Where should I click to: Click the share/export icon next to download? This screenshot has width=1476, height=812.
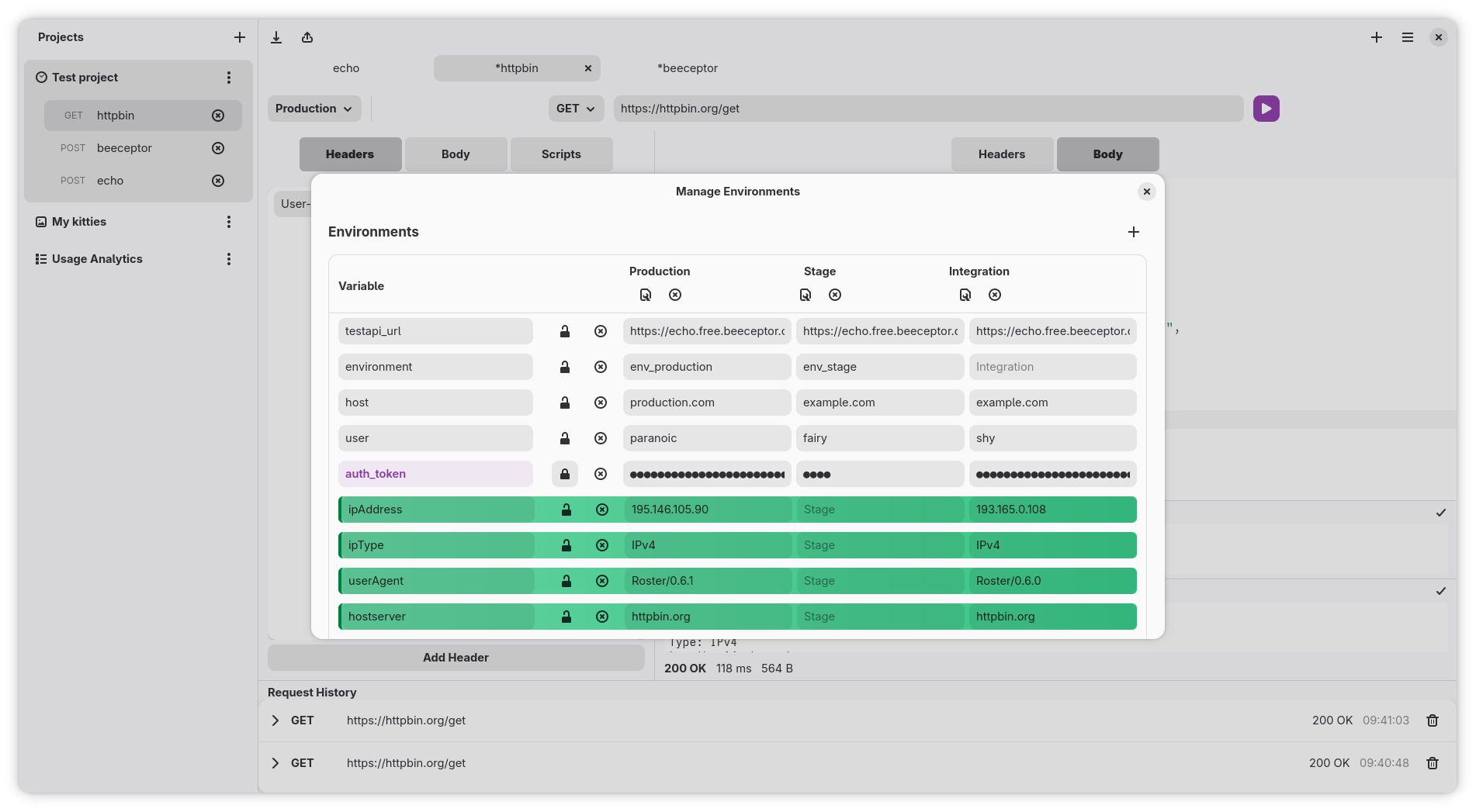pos(307,37)
